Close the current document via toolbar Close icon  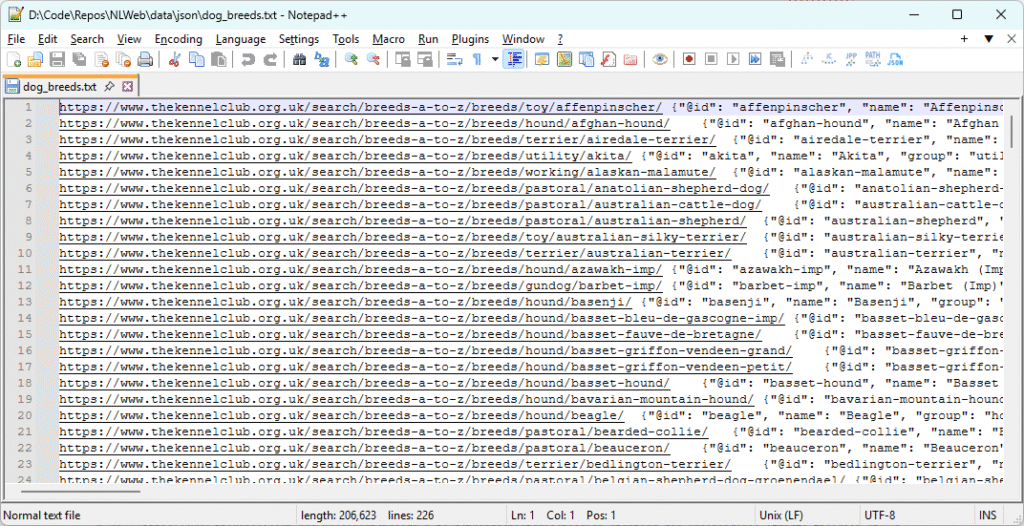[101, 60]
